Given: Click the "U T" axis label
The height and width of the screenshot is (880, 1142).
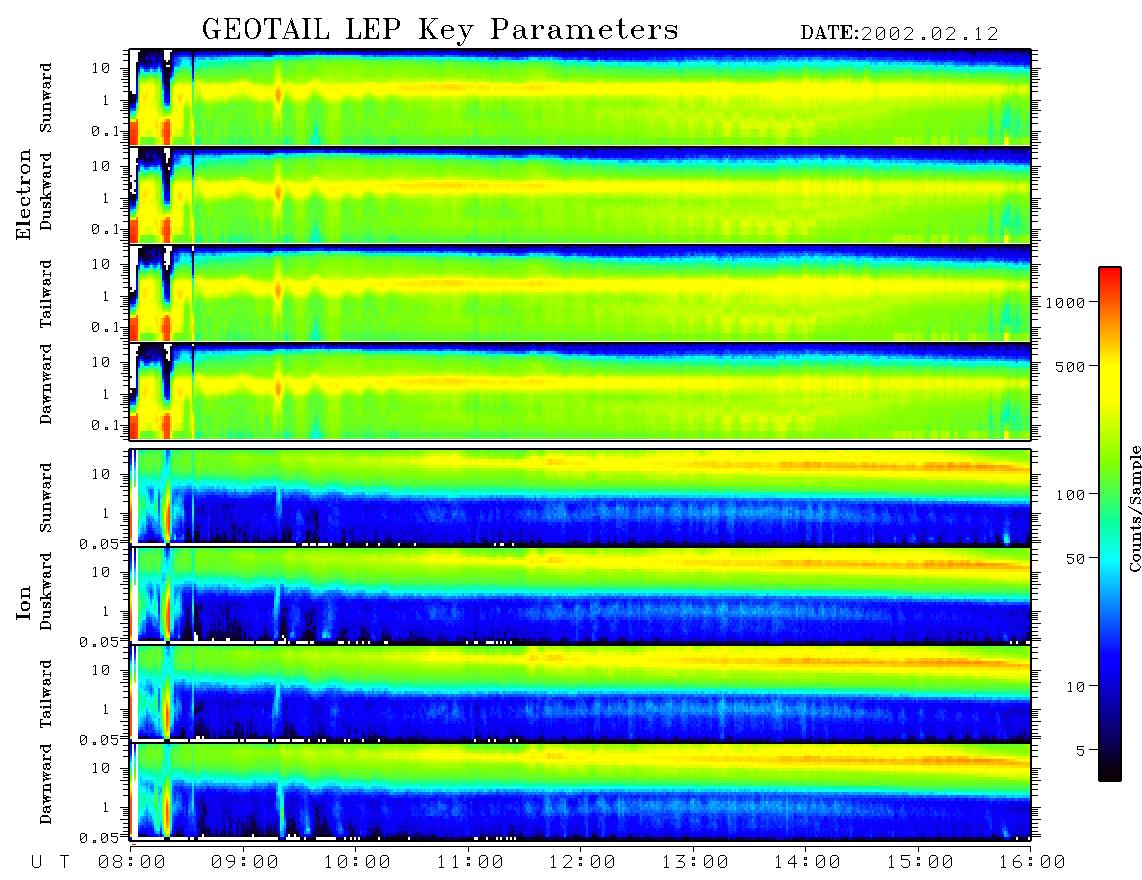Looking at the screenshot, I should [x=50, y=863].
